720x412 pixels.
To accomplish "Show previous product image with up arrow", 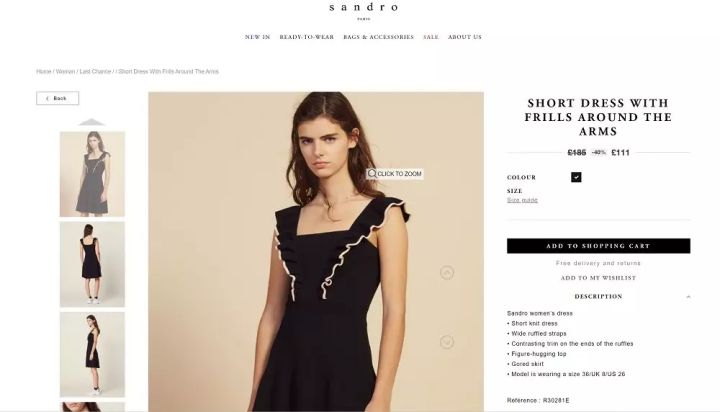I will 447,273.
